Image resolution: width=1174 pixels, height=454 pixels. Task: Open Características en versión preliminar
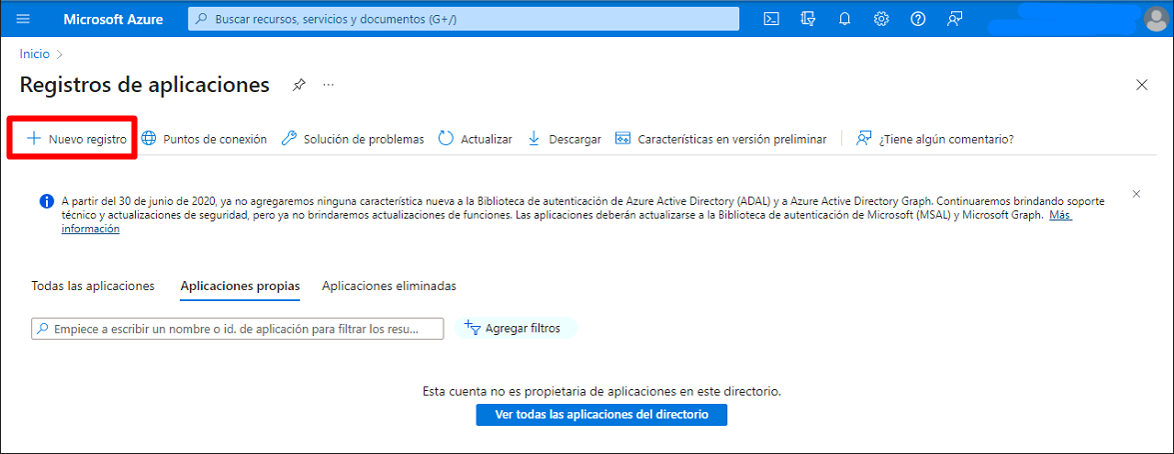click(x=721, y=139)
